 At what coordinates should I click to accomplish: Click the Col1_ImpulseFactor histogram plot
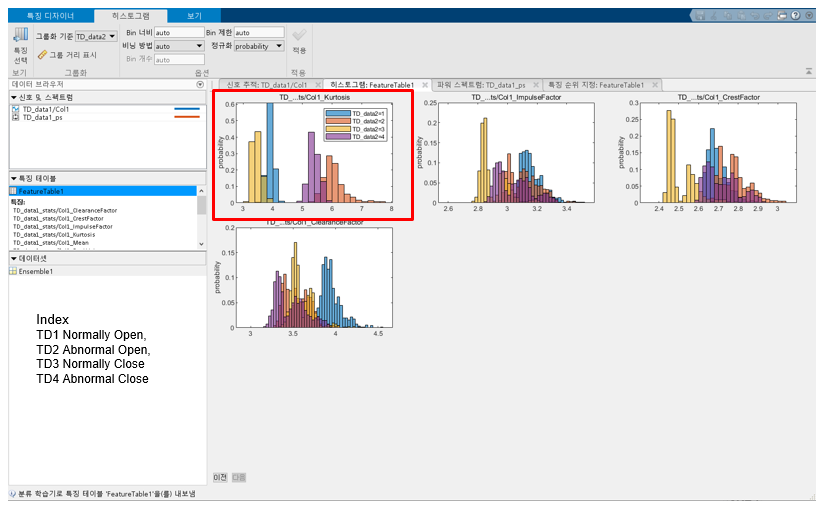coord(516,153)
